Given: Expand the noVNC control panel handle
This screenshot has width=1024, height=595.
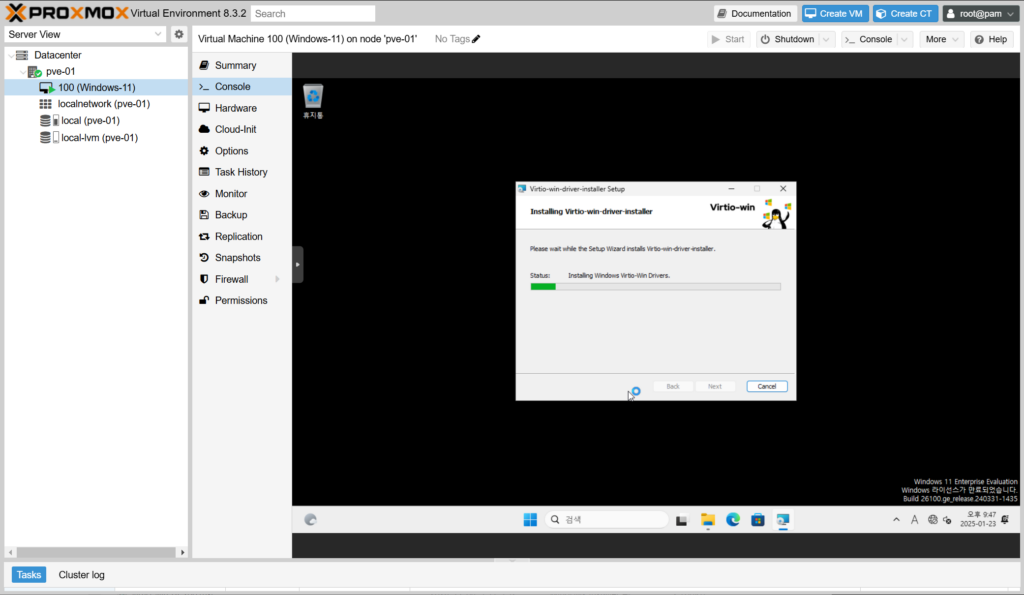Looking at the screenshot, I should click(297, 264).
